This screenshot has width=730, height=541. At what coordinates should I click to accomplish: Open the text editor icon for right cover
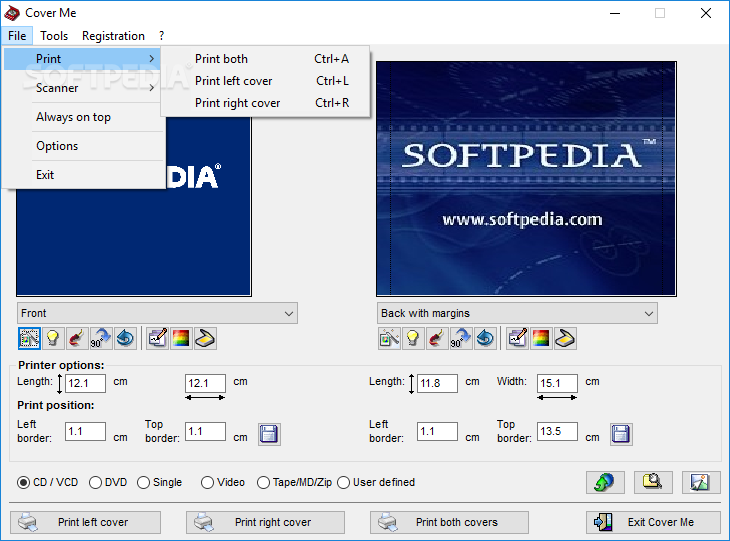point(518,338)
